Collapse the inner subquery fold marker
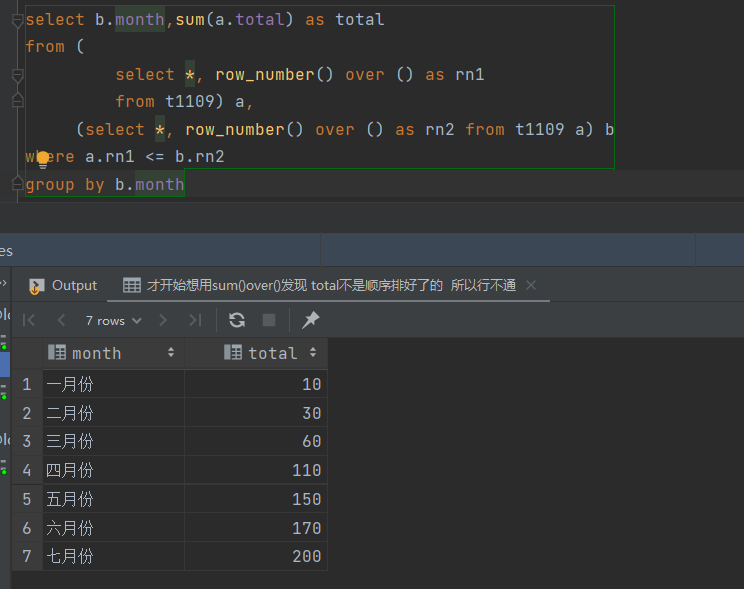 (x=18, y=75)
